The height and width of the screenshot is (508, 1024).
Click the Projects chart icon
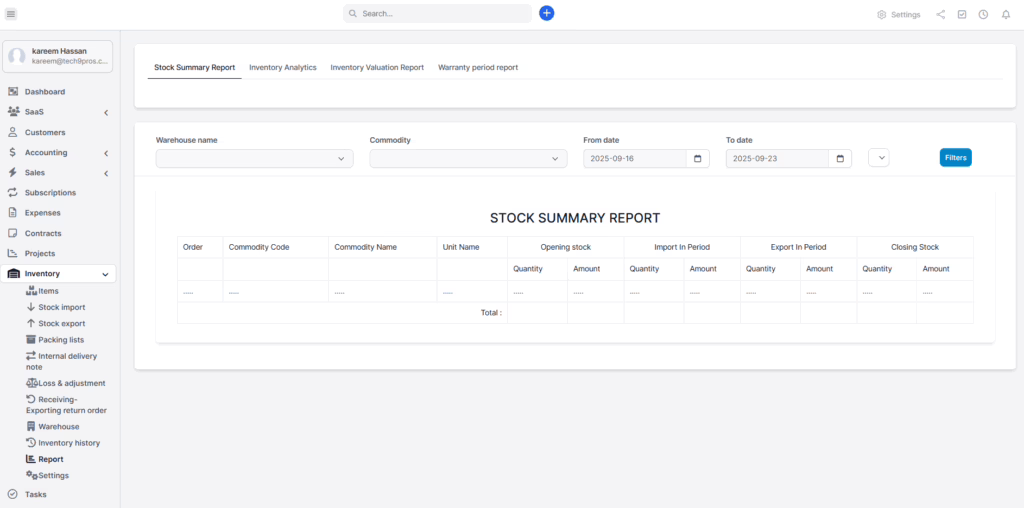[12, 253]
